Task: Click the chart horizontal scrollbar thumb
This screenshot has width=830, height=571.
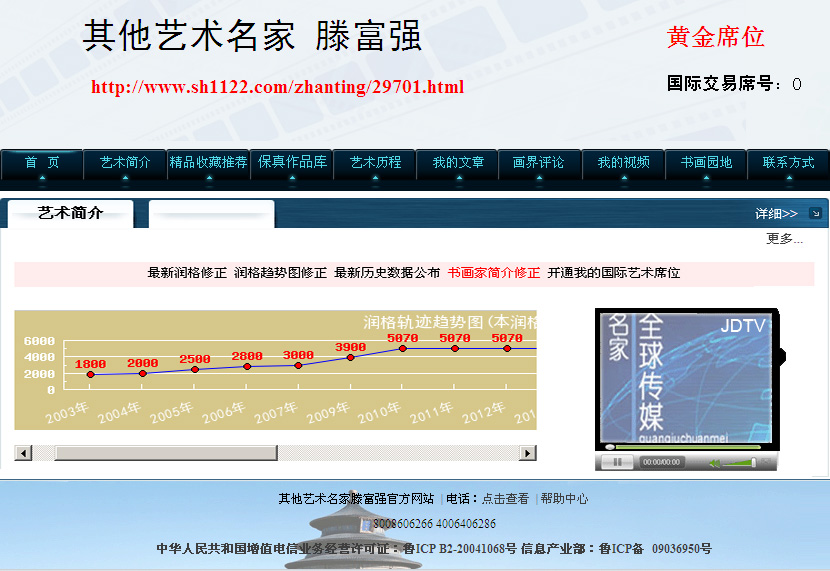Action: click(165, 453)
